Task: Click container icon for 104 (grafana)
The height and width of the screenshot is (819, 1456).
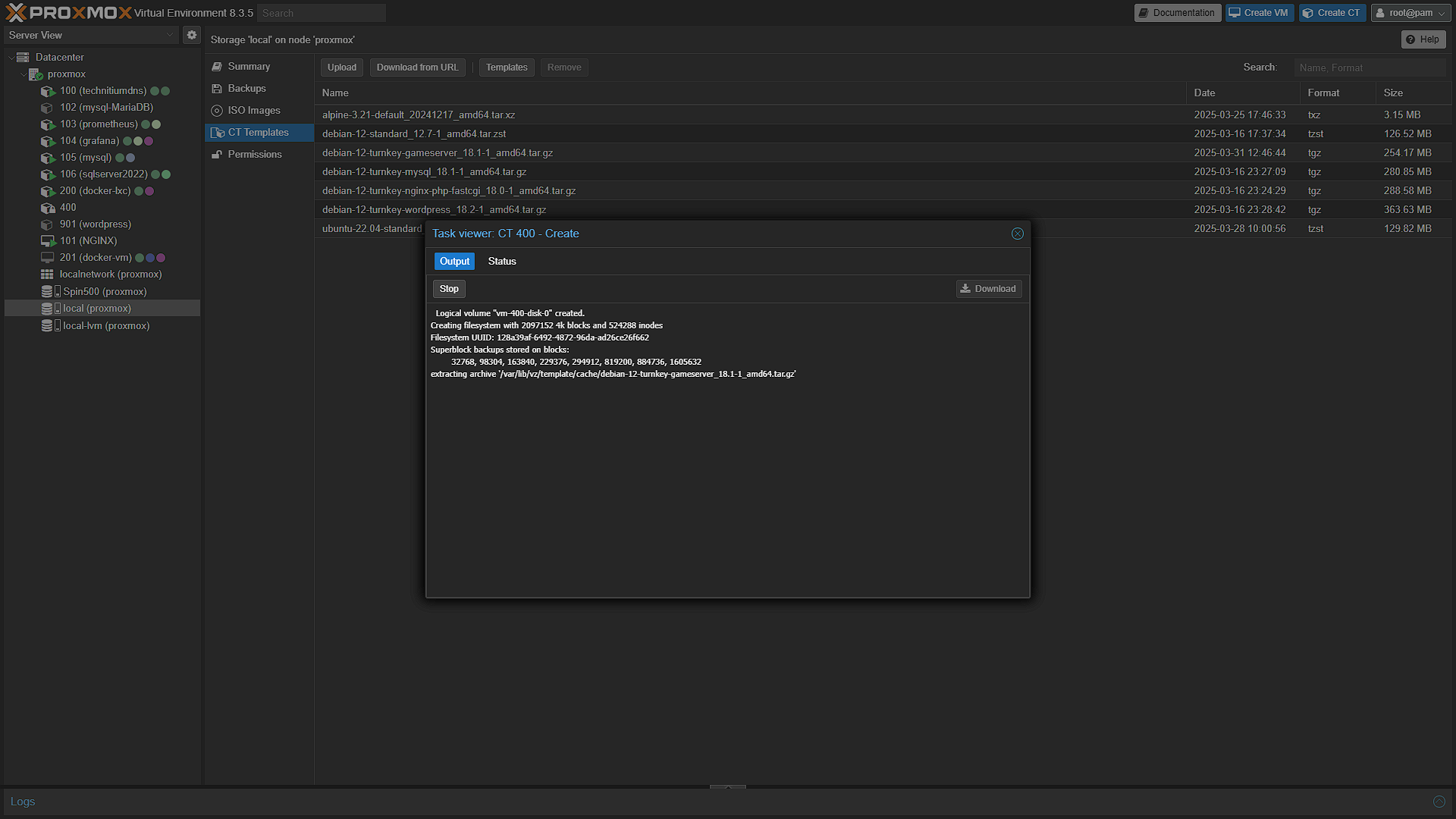Action: coord(48,141)
